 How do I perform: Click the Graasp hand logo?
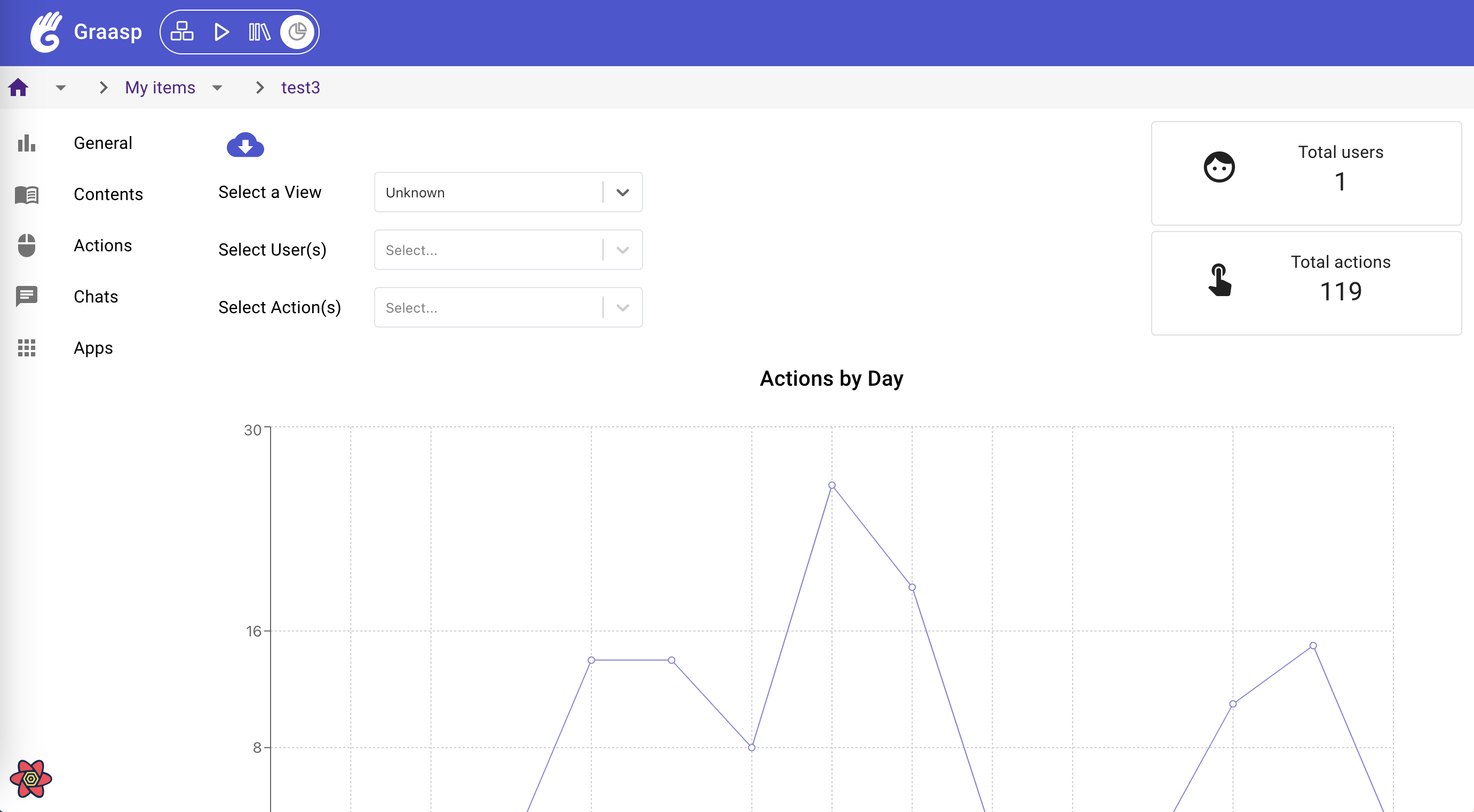coord(46,31)
